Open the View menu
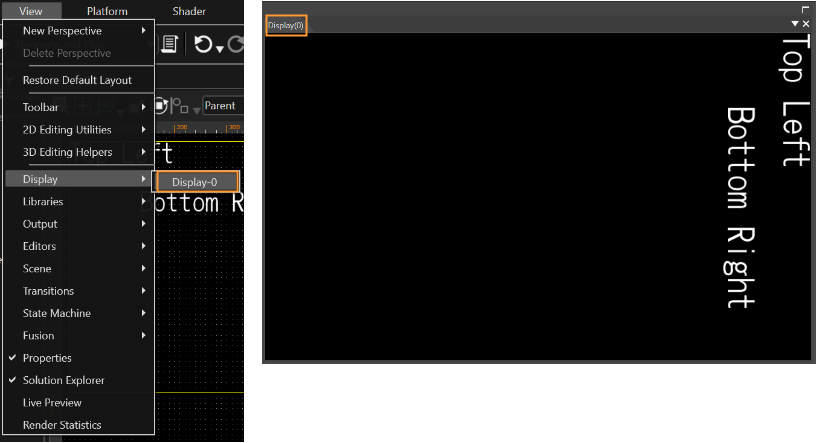 31,11
